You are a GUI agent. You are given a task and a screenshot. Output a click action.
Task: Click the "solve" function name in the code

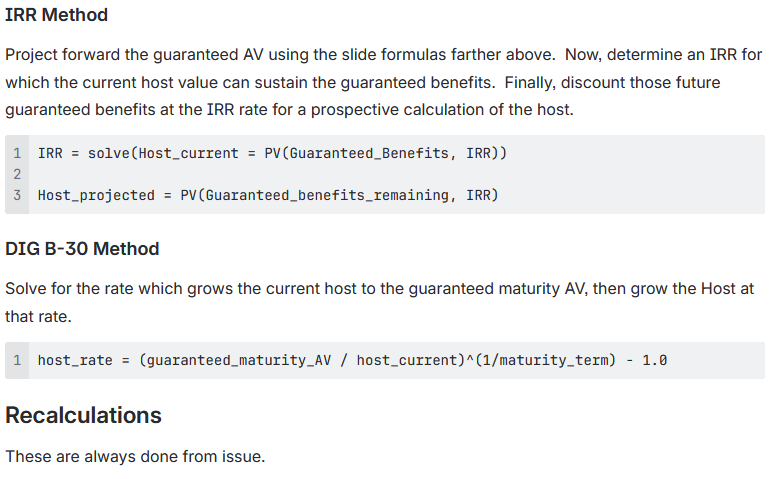109,153
